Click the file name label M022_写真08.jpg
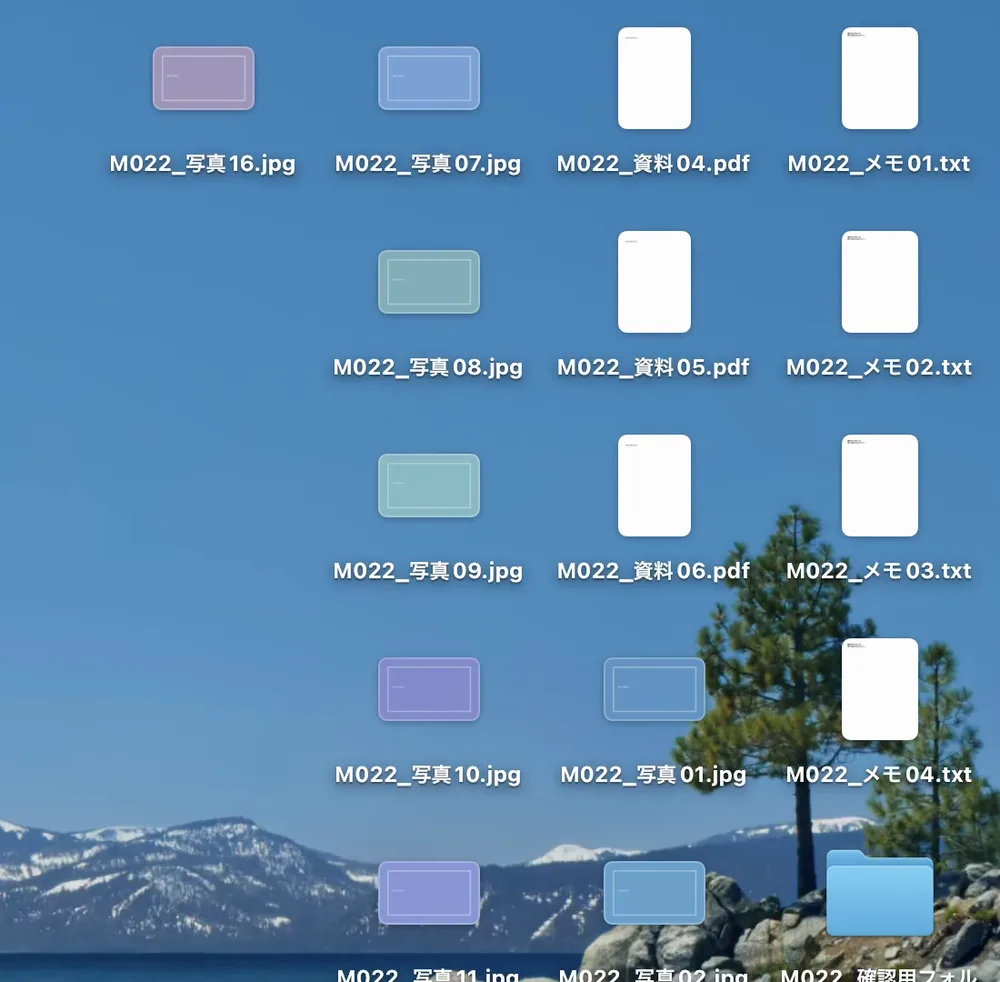The height and width of the screenshot is (982, 1000). coord(428,367)
